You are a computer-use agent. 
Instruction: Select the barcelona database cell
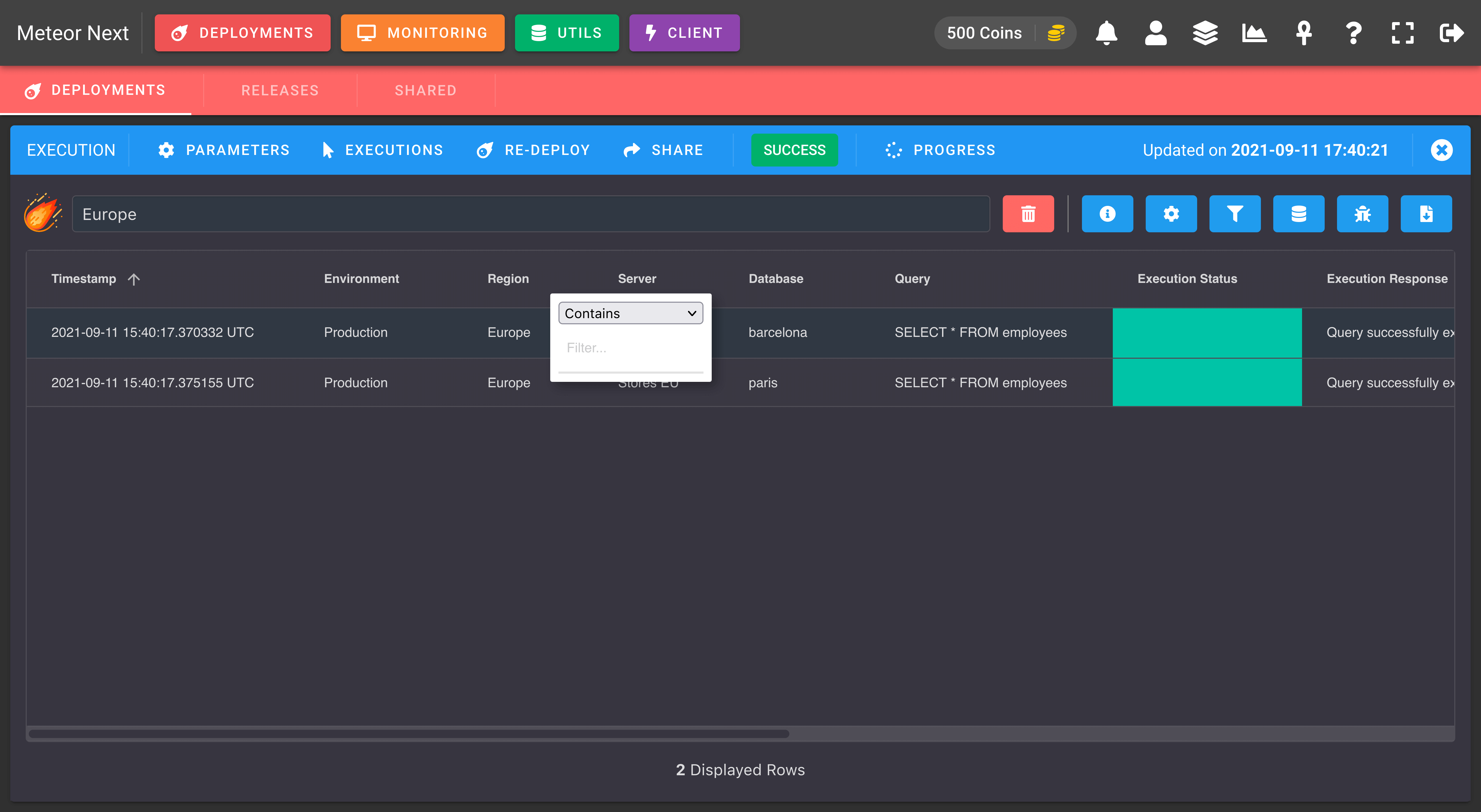pyautogui.click(x=777, y=332)
